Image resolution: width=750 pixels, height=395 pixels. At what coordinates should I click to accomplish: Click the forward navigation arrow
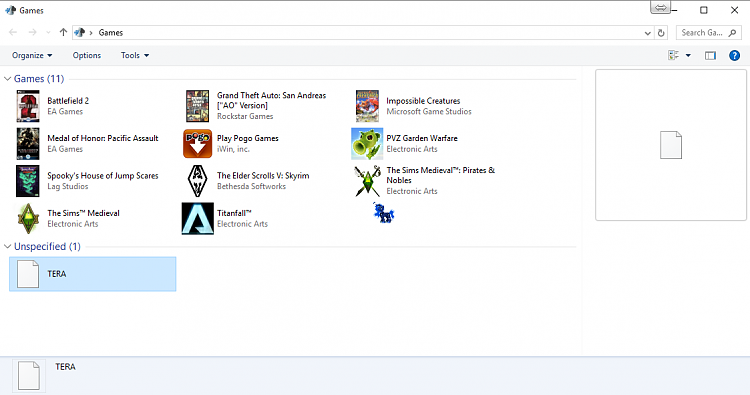[32, 33]
